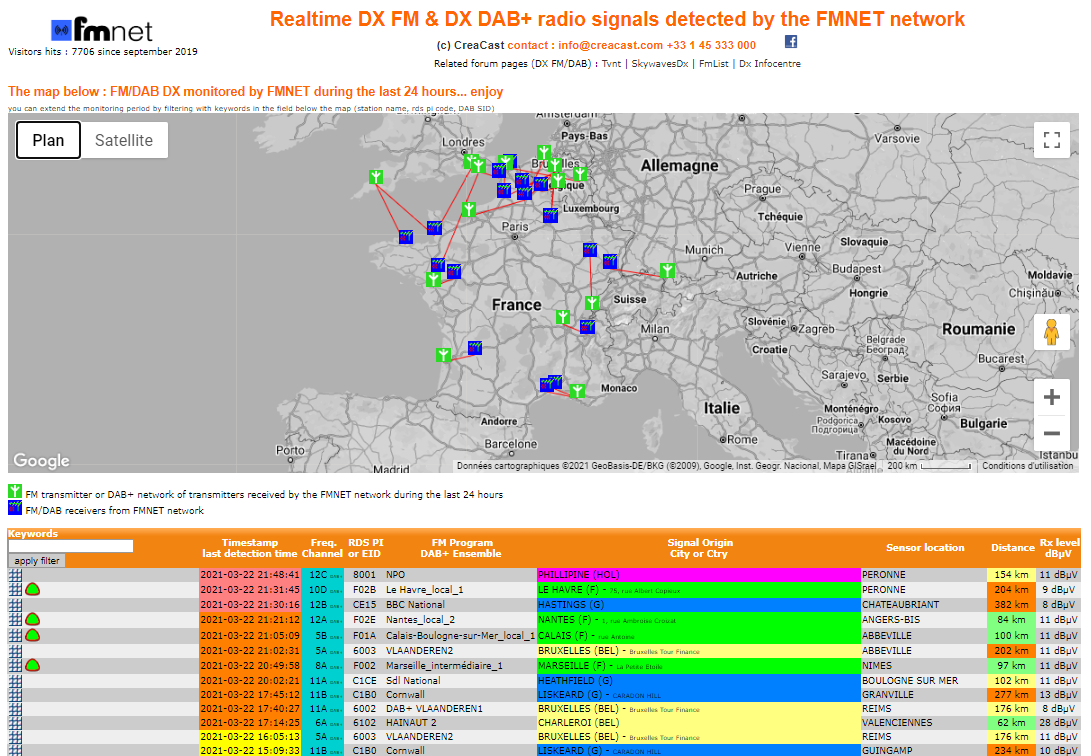The width and height of the screenshot is (1091, 756).
Task: Click the fmnet logo
Action: pyautogui.click(x=102, y=30)
